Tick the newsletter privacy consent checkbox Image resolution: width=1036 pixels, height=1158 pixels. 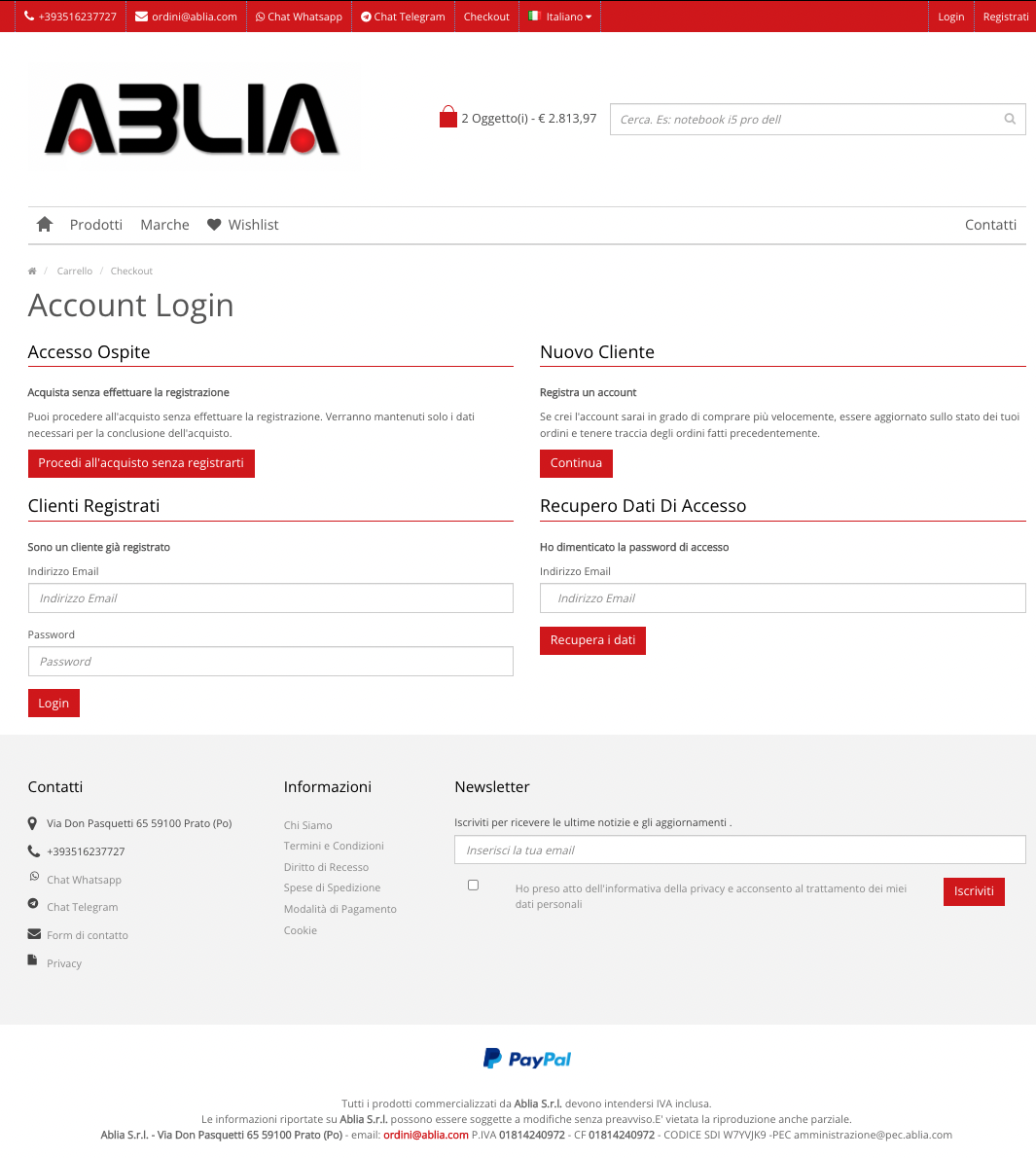tap(473, 885)
